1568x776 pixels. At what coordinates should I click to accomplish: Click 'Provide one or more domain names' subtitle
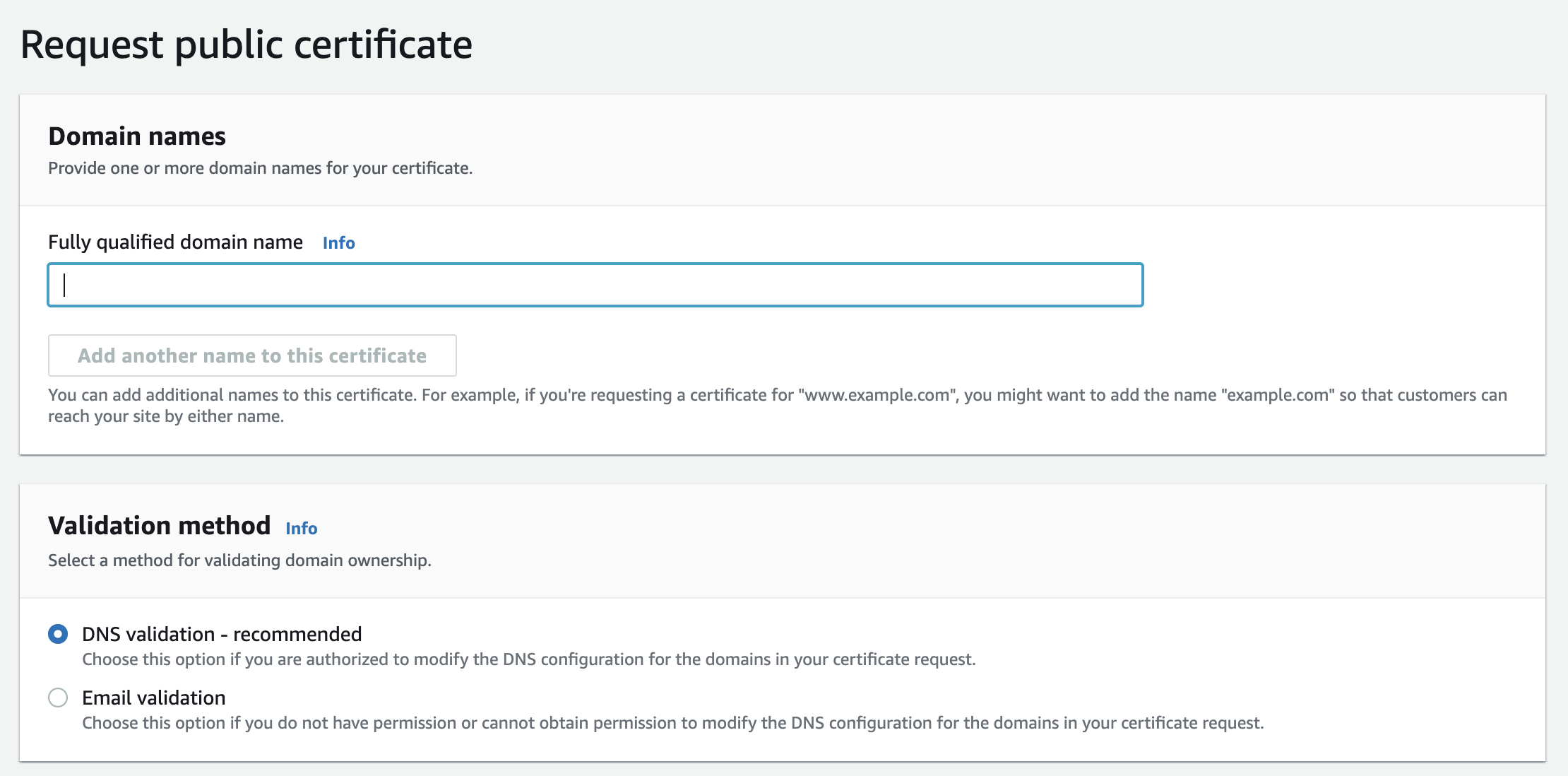260,168
